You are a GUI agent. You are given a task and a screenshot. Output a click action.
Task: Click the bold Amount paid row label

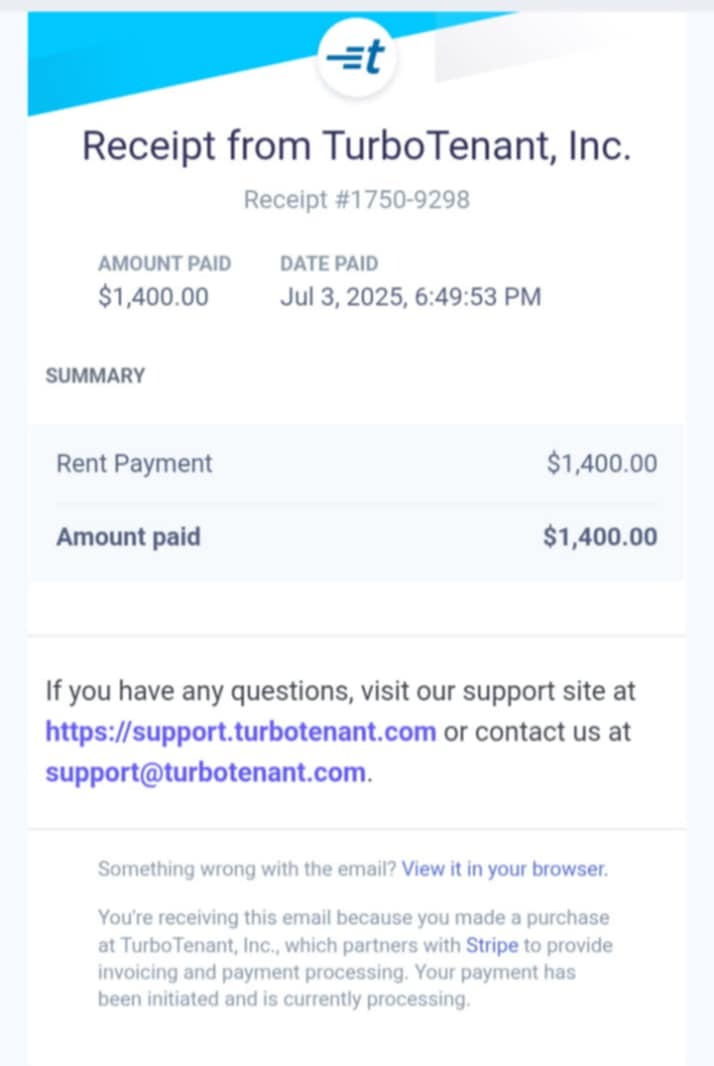tap(129, 536)
